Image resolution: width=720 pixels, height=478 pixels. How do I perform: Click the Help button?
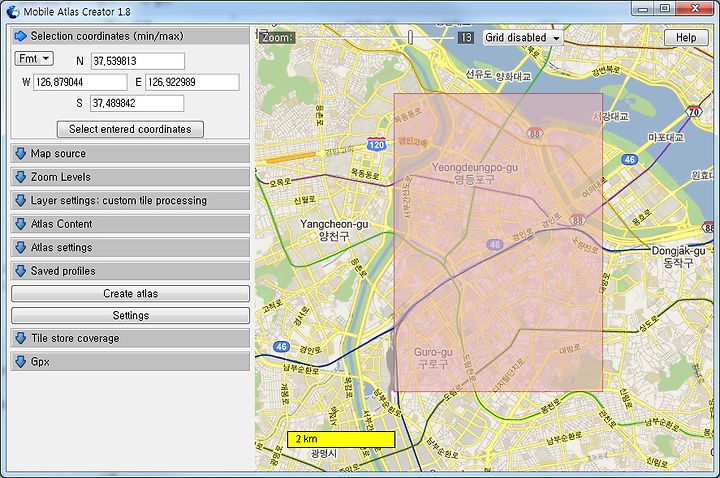pyautogui.click(x=686, y=38)
